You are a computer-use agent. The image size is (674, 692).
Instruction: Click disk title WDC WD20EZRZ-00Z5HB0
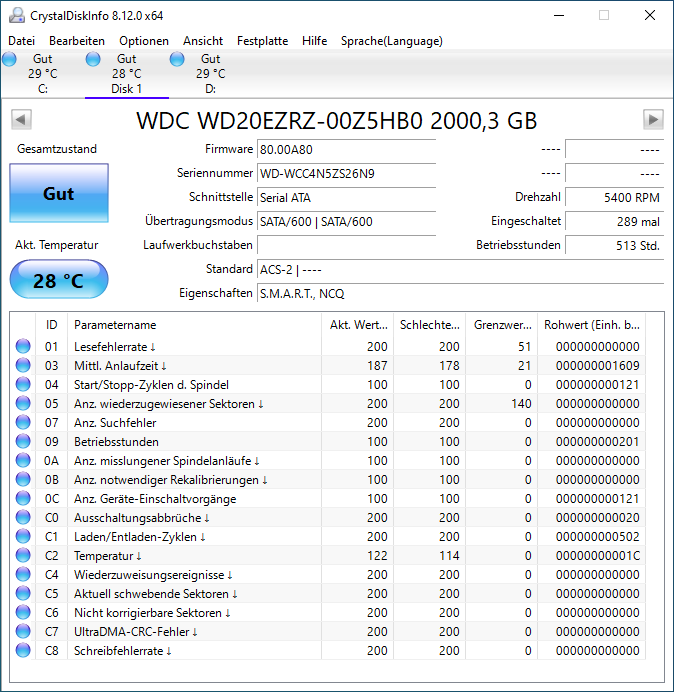336,120
